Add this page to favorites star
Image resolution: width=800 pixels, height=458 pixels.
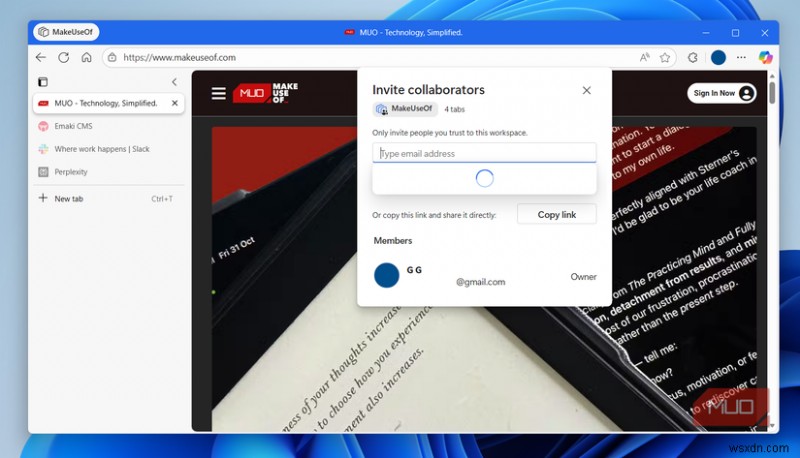click(x=665, y=58)
